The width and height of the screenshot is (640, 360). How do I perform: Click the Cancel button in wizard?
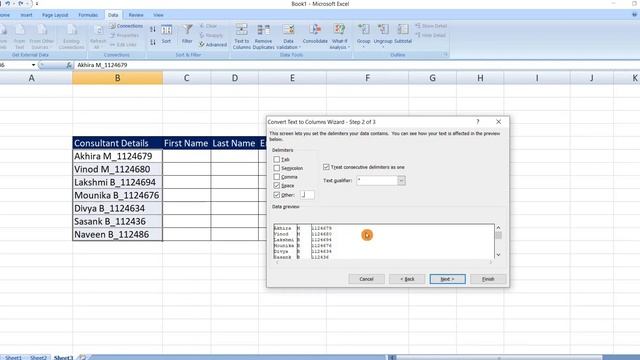pos(366,279)
